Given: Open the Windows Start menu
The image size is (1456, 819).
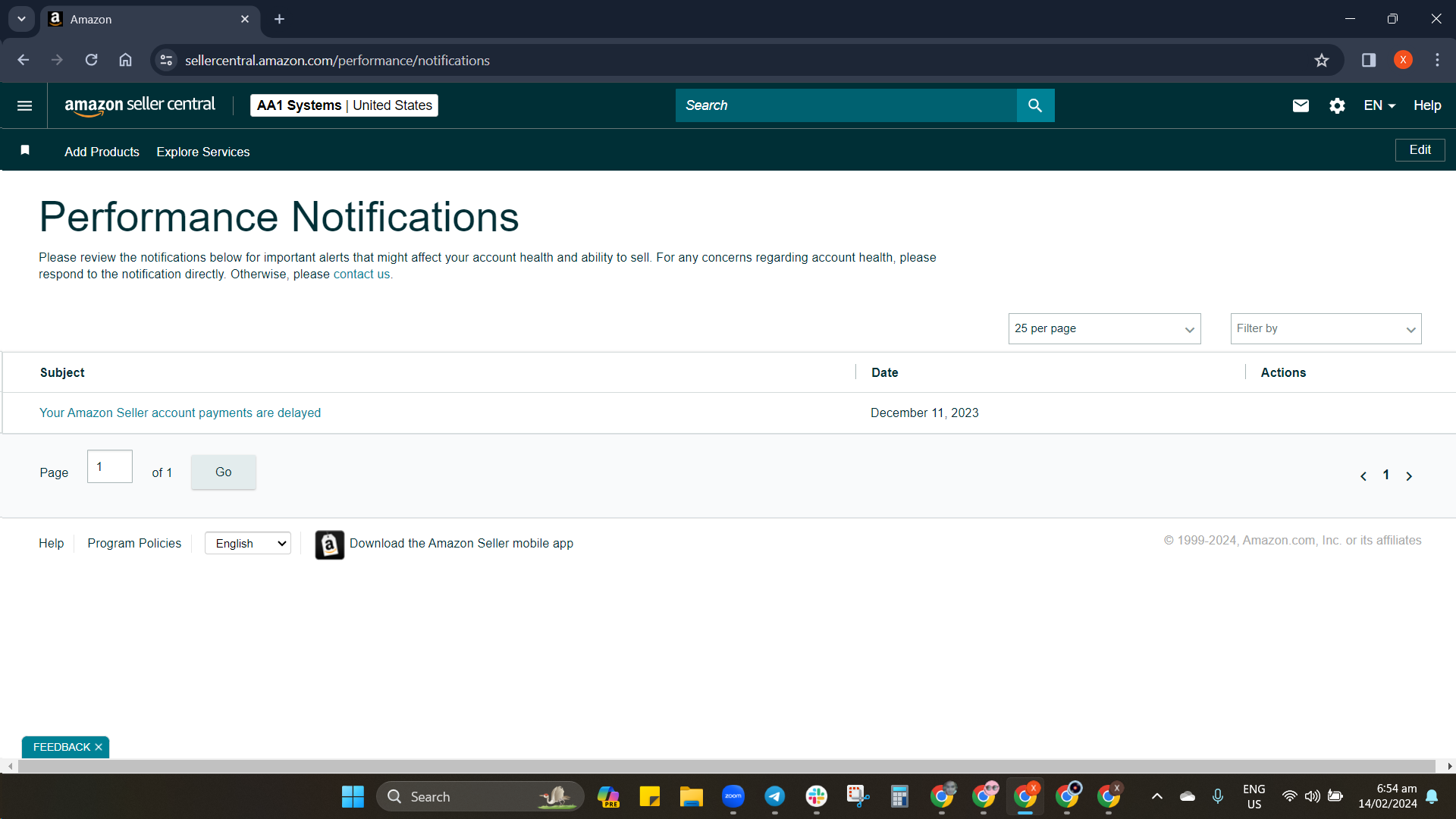Looking at the screenshot, I should [x=353, y=796].
